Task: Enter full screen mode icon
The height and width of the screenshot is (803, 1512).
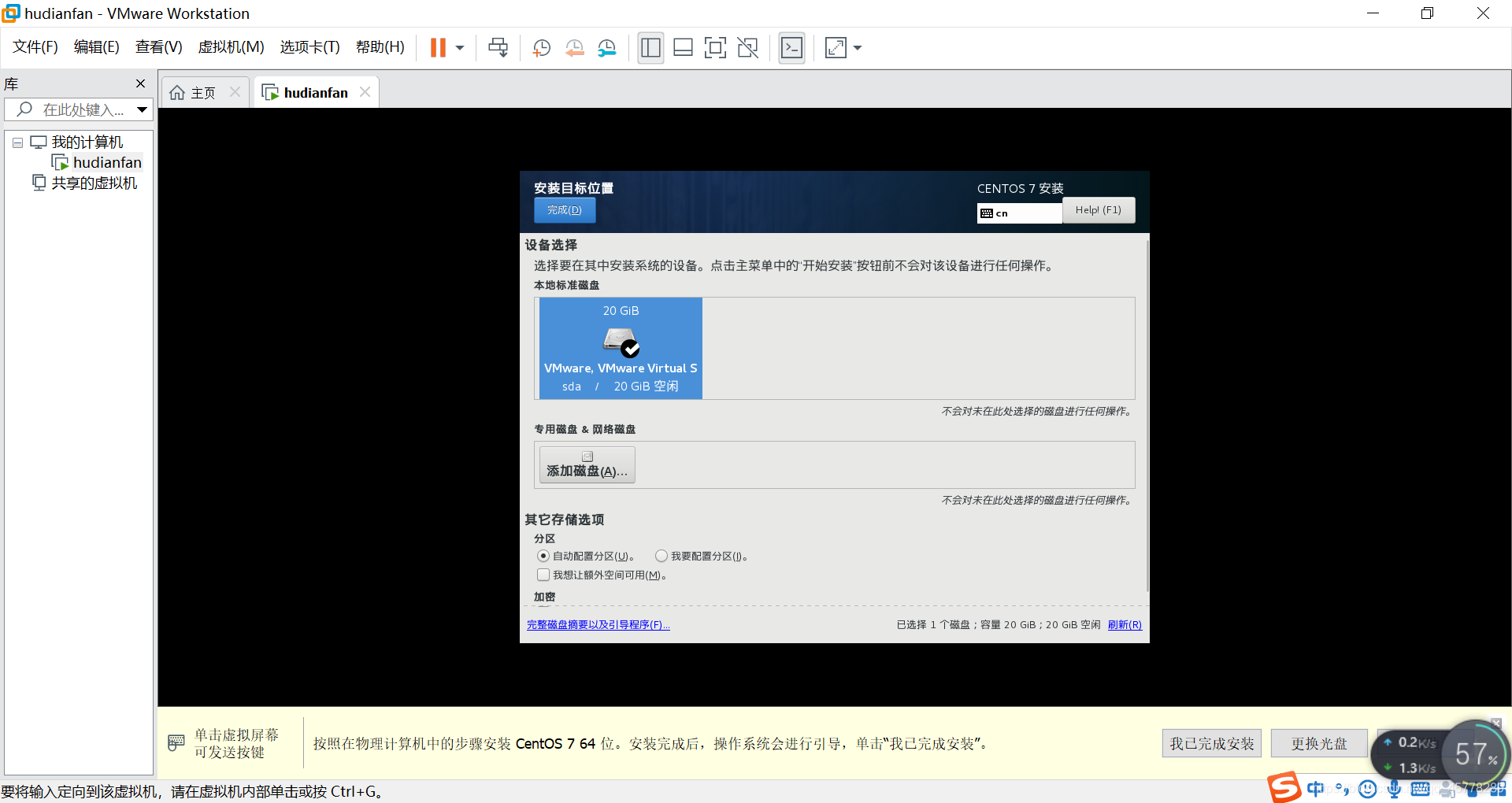Action: click(715, 48)
